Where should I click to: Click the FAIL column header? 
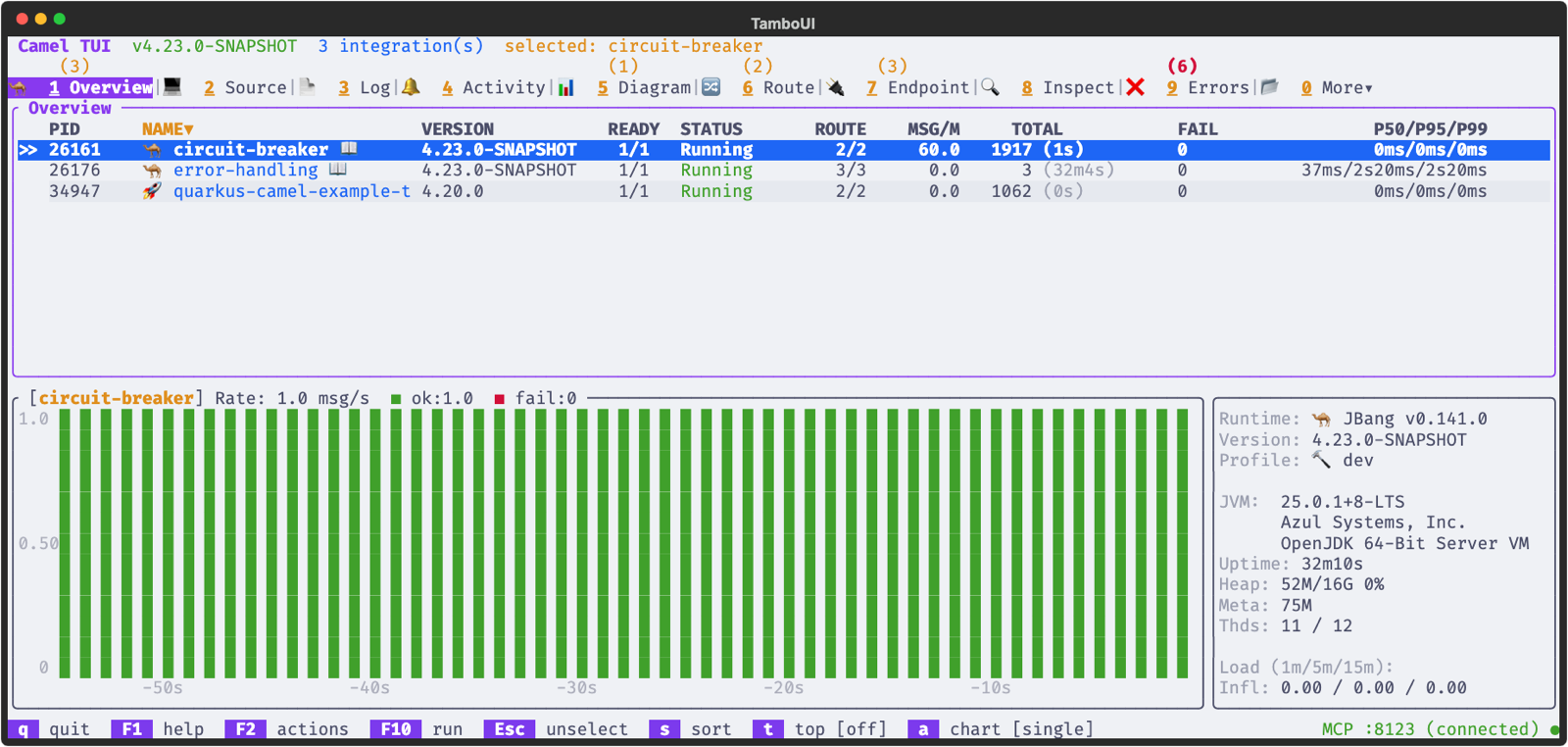click(x=1198, y=129)
